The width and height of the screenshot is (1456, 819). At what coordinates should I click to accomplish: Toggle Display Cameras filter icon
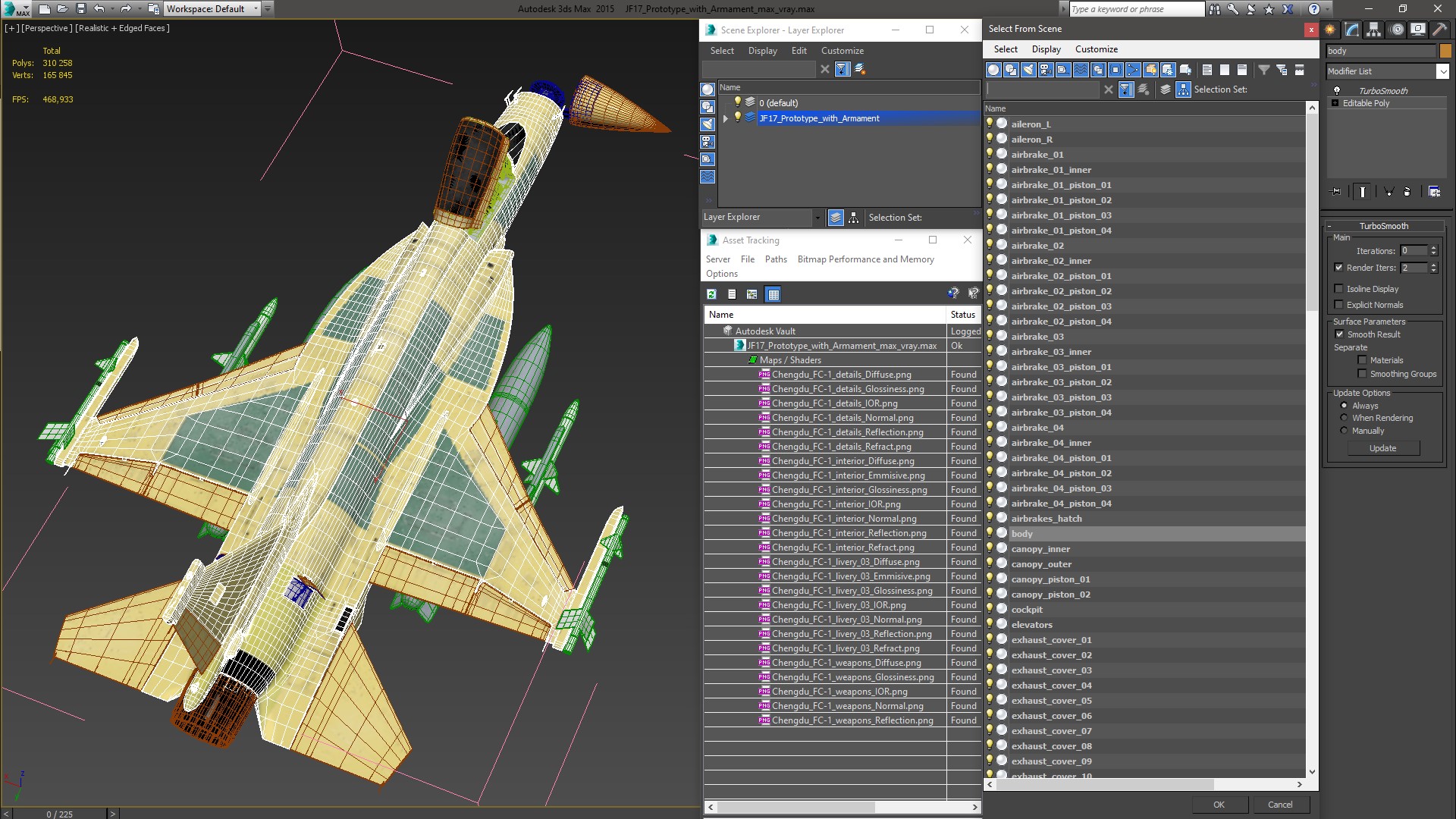pos(1046,70)
